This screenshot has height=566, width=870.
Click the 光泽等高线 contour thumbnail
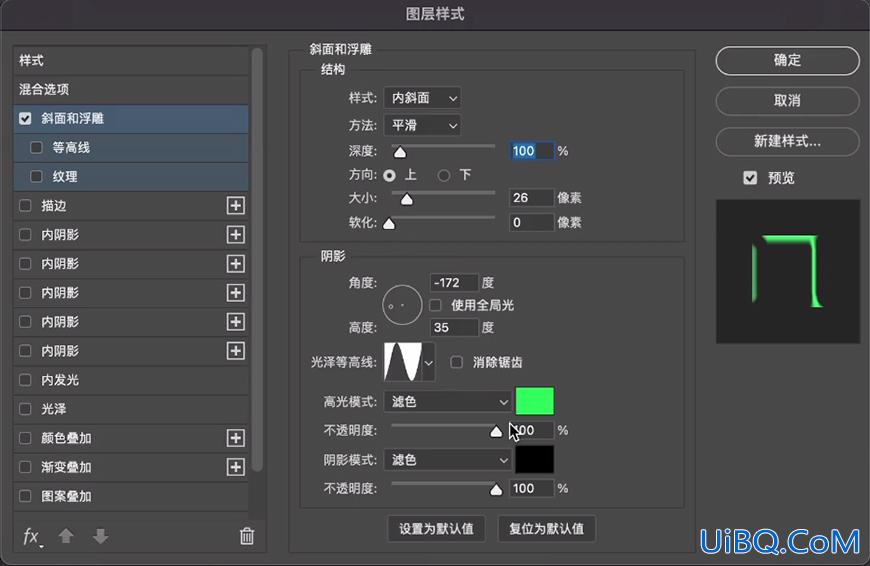click(403, 362)
